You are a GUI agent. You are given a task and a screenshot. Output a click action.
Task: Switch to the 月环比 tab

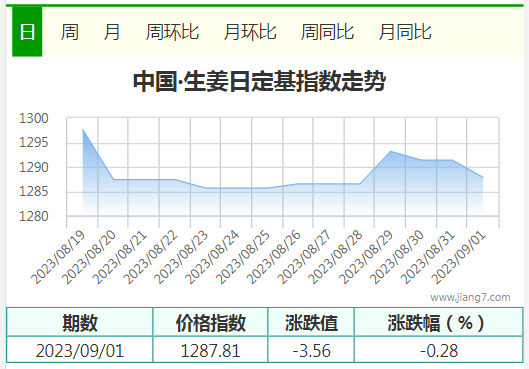coord(250,32)
